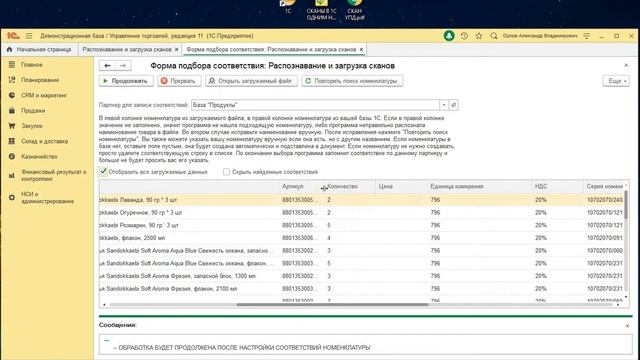Viewport: 640px width, 360px height.
Task: Switch to Распознавание и загрузка сканов tab
Action: click(x=127, y=49)
